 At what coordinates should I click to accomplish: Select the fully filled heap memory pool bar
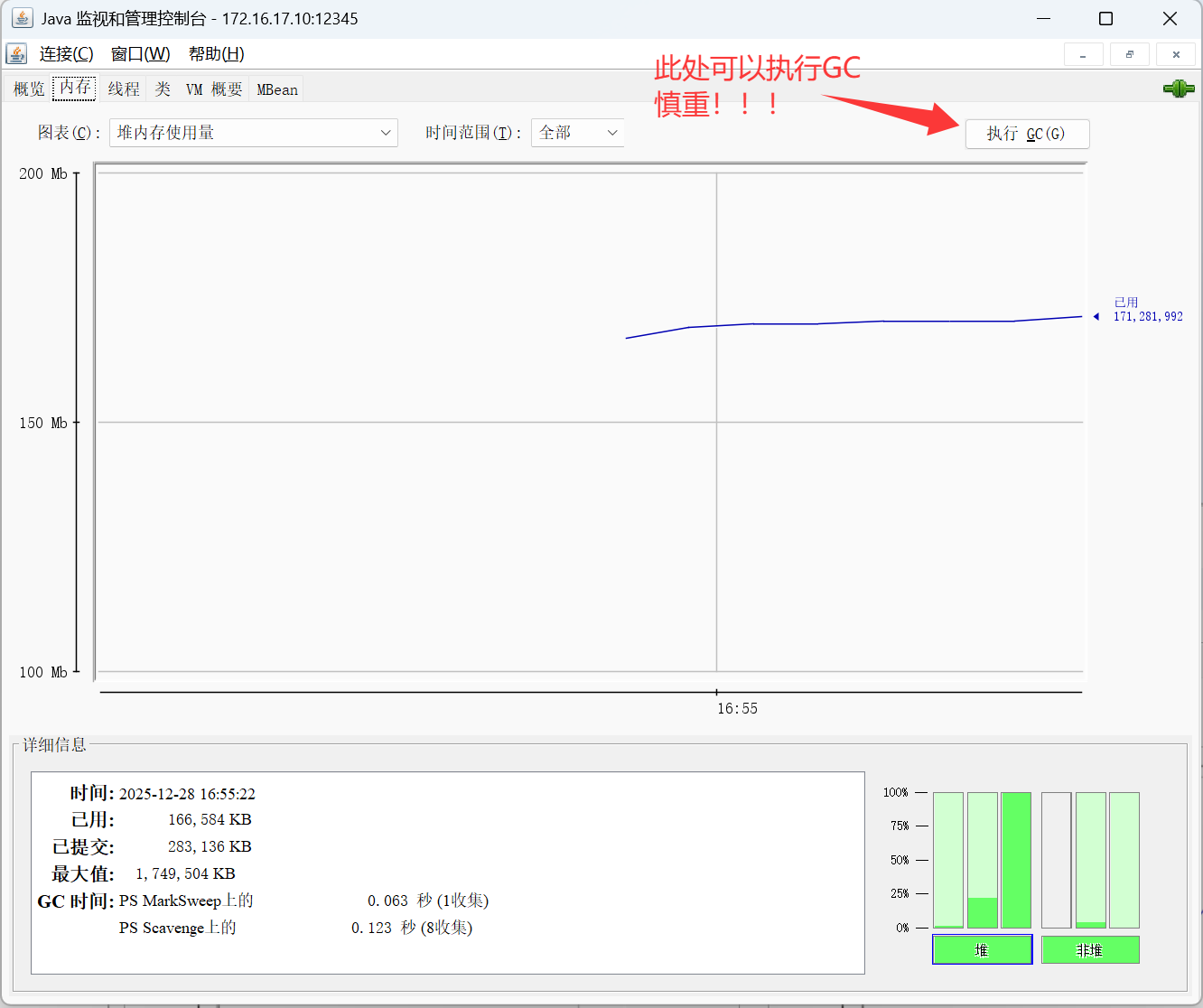pyautogui.click(x=1016, y=860)
